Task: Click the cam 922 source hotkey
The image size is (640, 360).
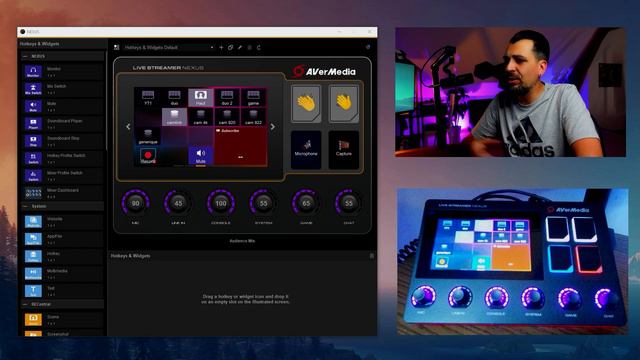Action: coord(253,117)
